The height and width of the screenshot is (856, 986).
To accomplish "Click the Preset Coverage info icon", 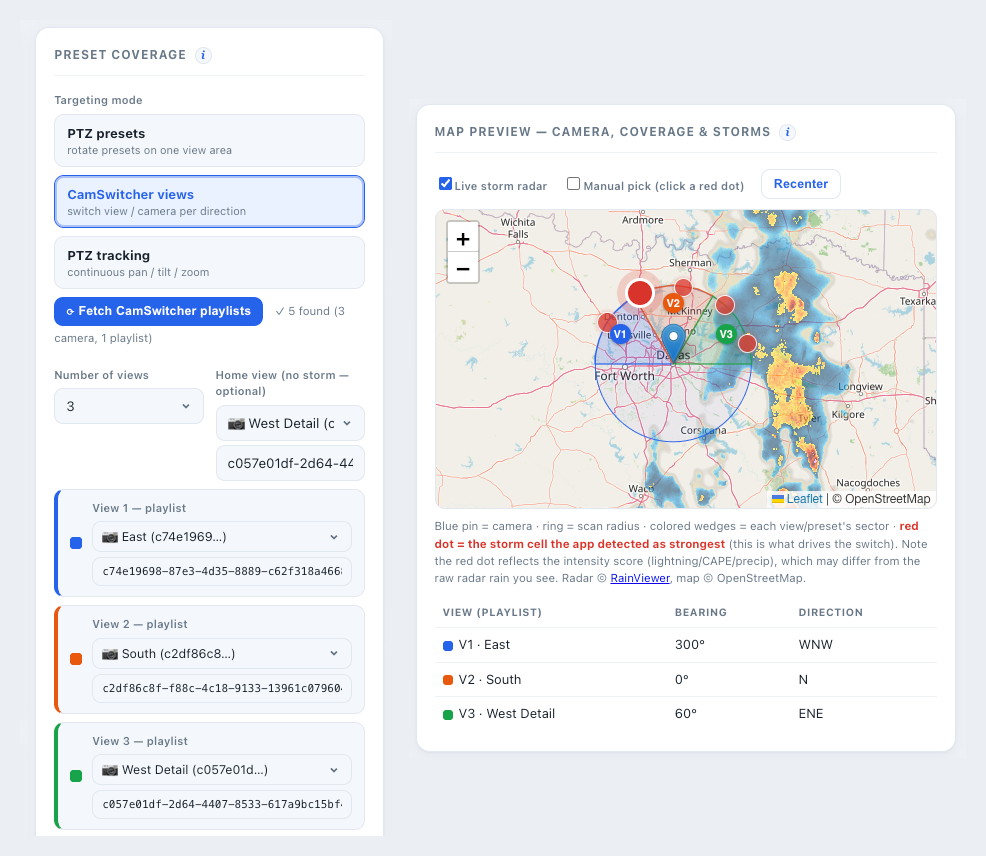I will click(x=203, y=55).
